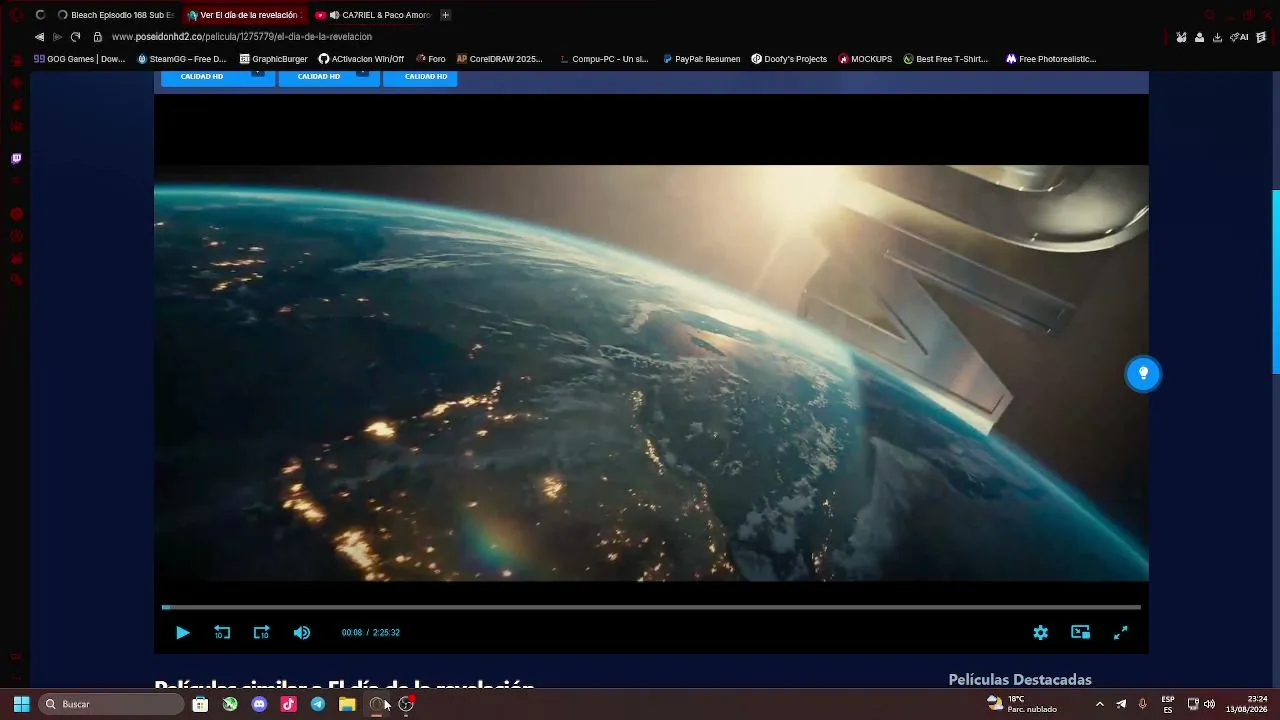Open Discord from the taskbar
Image resolution: width=1280 pixels, height=720 pixels.
(x=259, y=704)
